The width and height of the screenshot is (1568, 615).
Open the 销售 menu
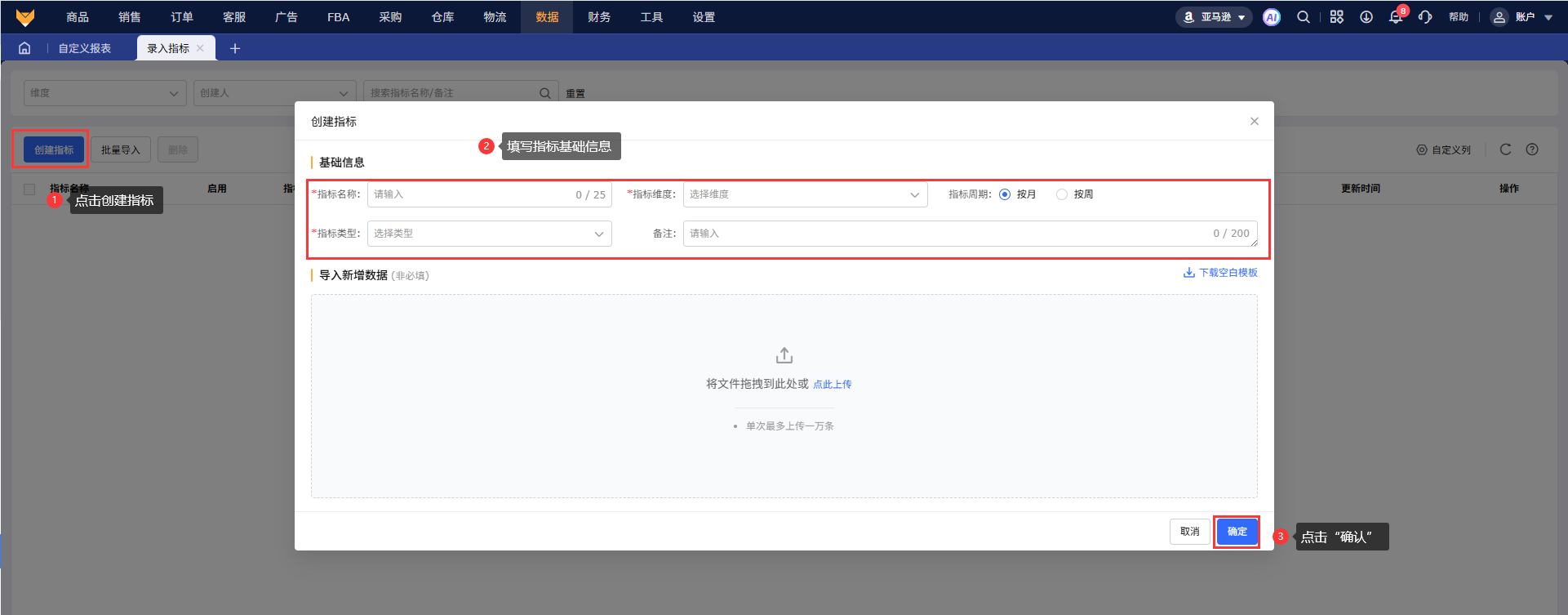(x=130, y=17)
